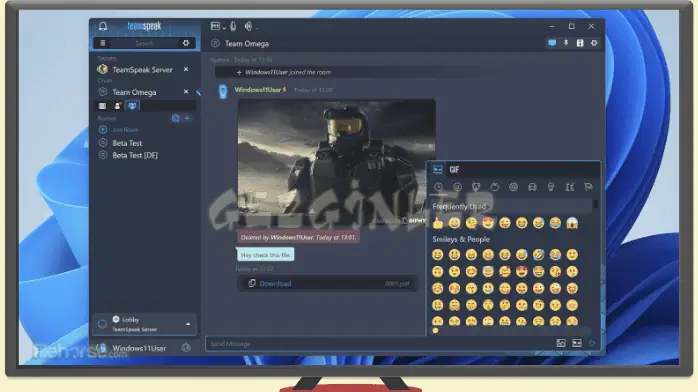Image resolution: width=698 pixels, height=392 pixels.
Task: Open the Master Chief GIF image
Action: [x=336, y=161]
